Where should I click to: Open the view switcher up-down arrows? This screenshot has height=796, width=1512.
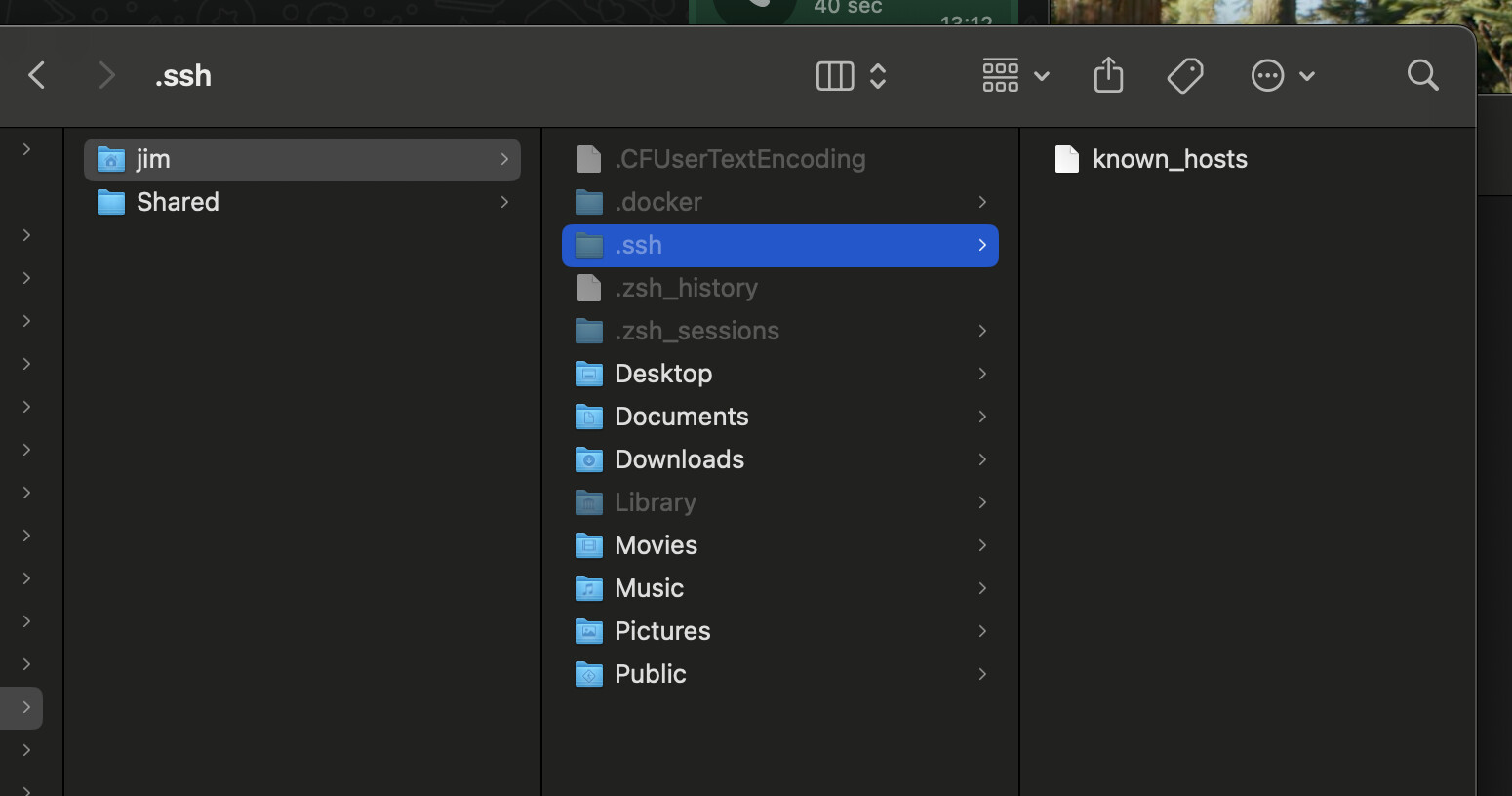[x=878, y=75]
